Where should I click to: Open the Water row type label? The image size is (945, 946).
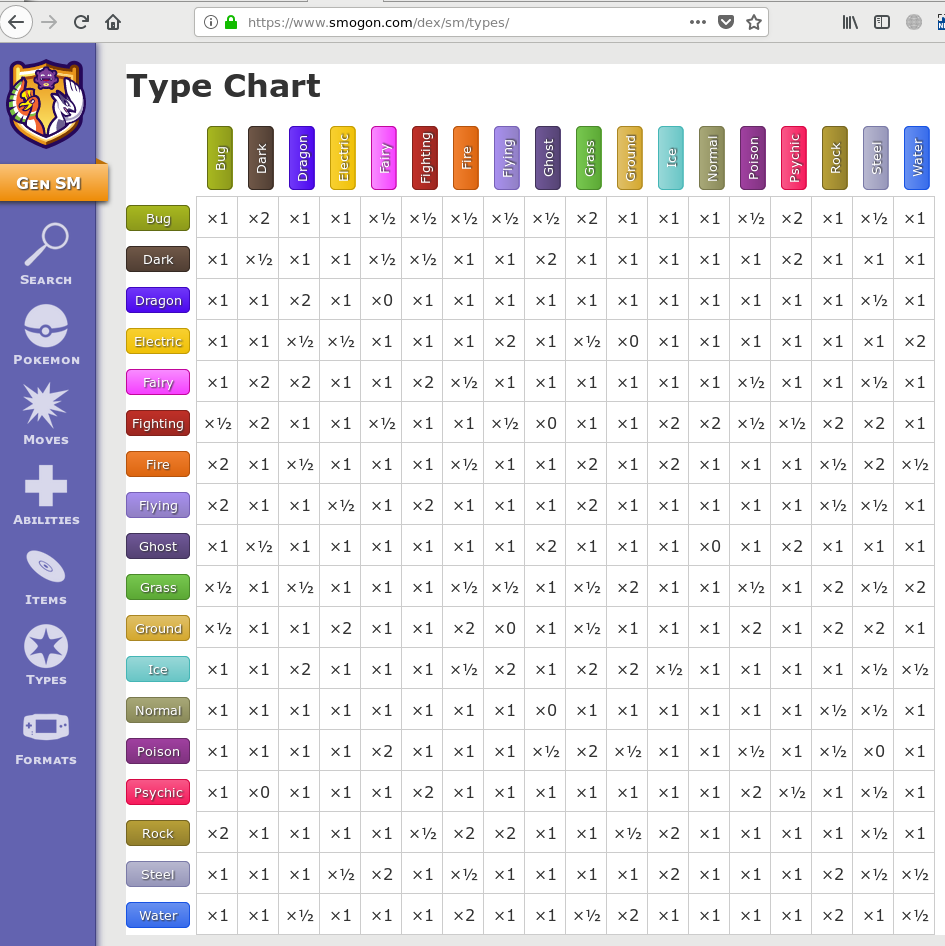158,916
